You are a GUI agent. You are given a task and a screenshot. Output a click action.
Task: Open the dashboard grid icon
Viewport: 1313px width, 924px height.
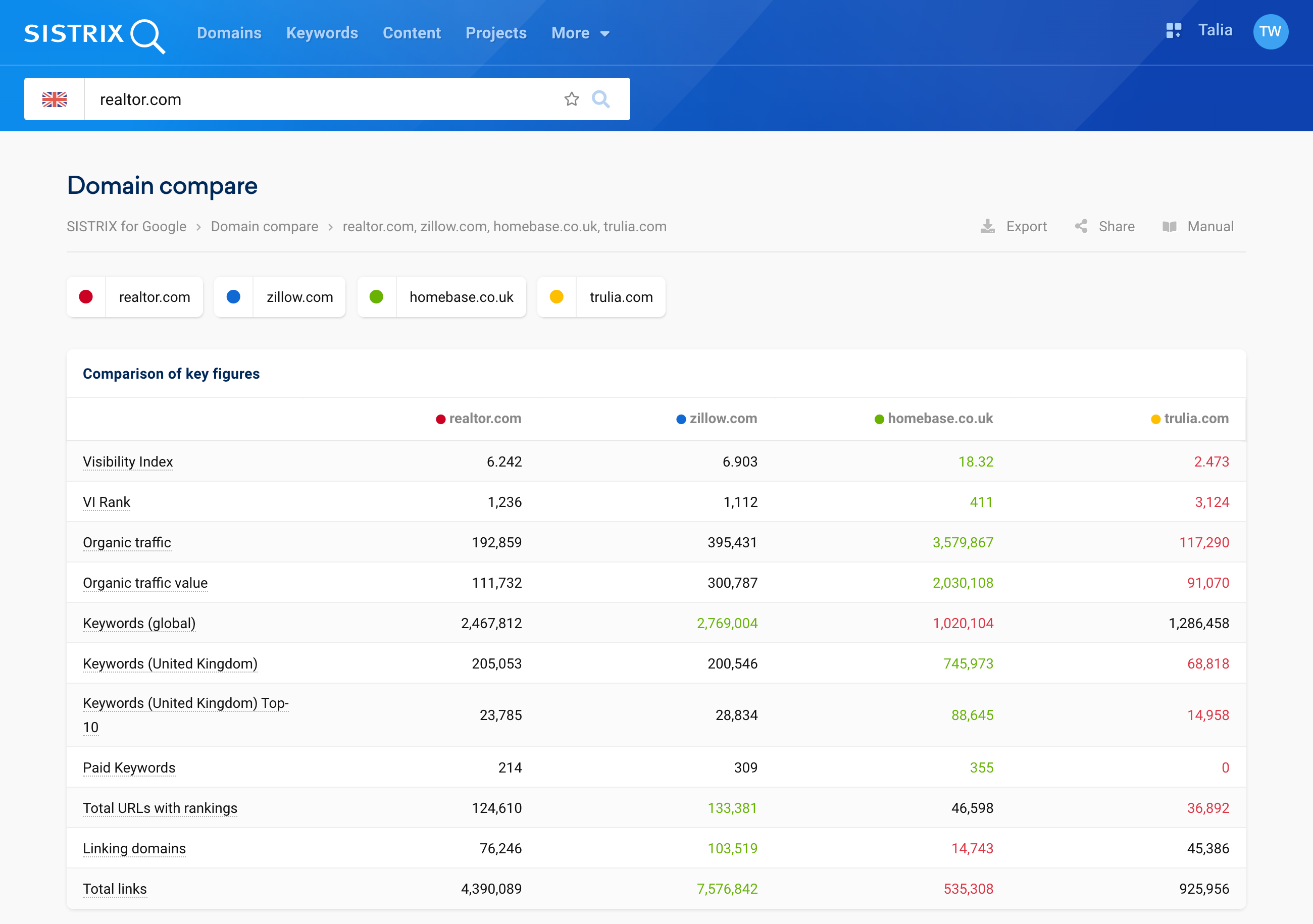click(1174, 31)
